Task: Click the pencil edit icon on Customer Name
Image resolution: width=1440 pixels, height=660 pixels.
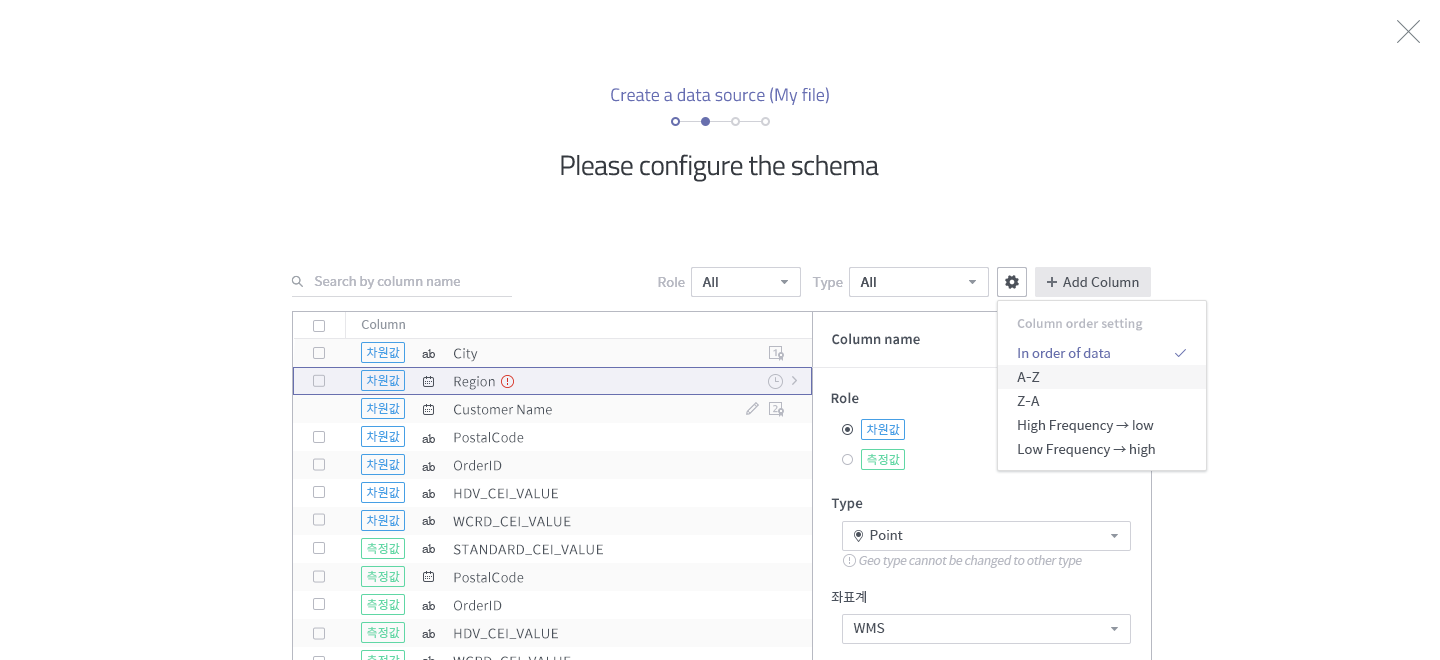Action: 752,409
